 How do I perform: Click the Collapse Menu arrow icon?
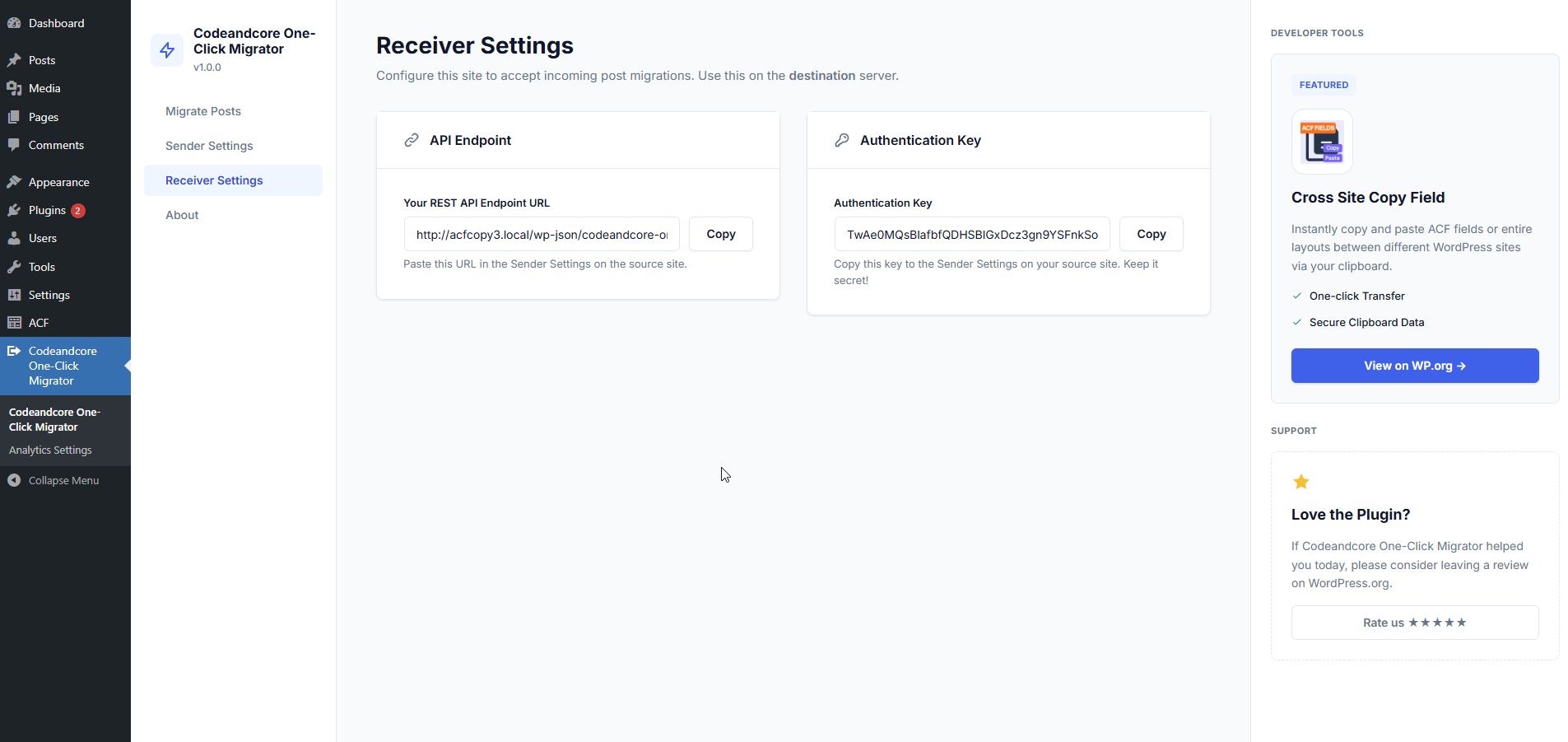coord(14,480)
